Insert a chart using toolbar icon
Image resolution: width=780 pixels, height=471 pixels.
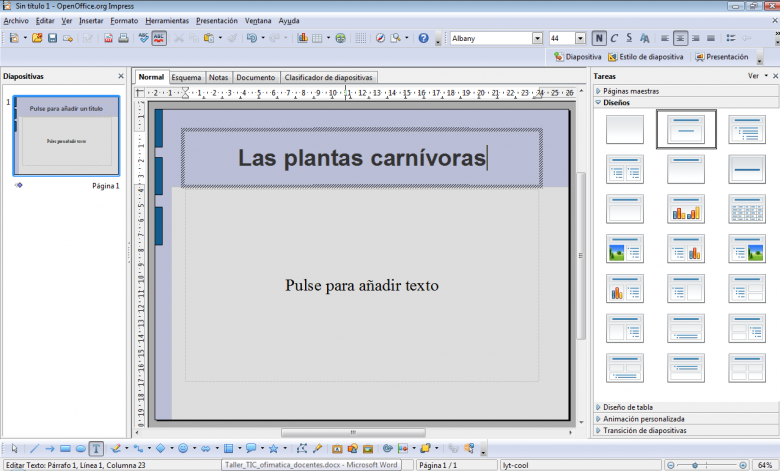pos(302,38)
